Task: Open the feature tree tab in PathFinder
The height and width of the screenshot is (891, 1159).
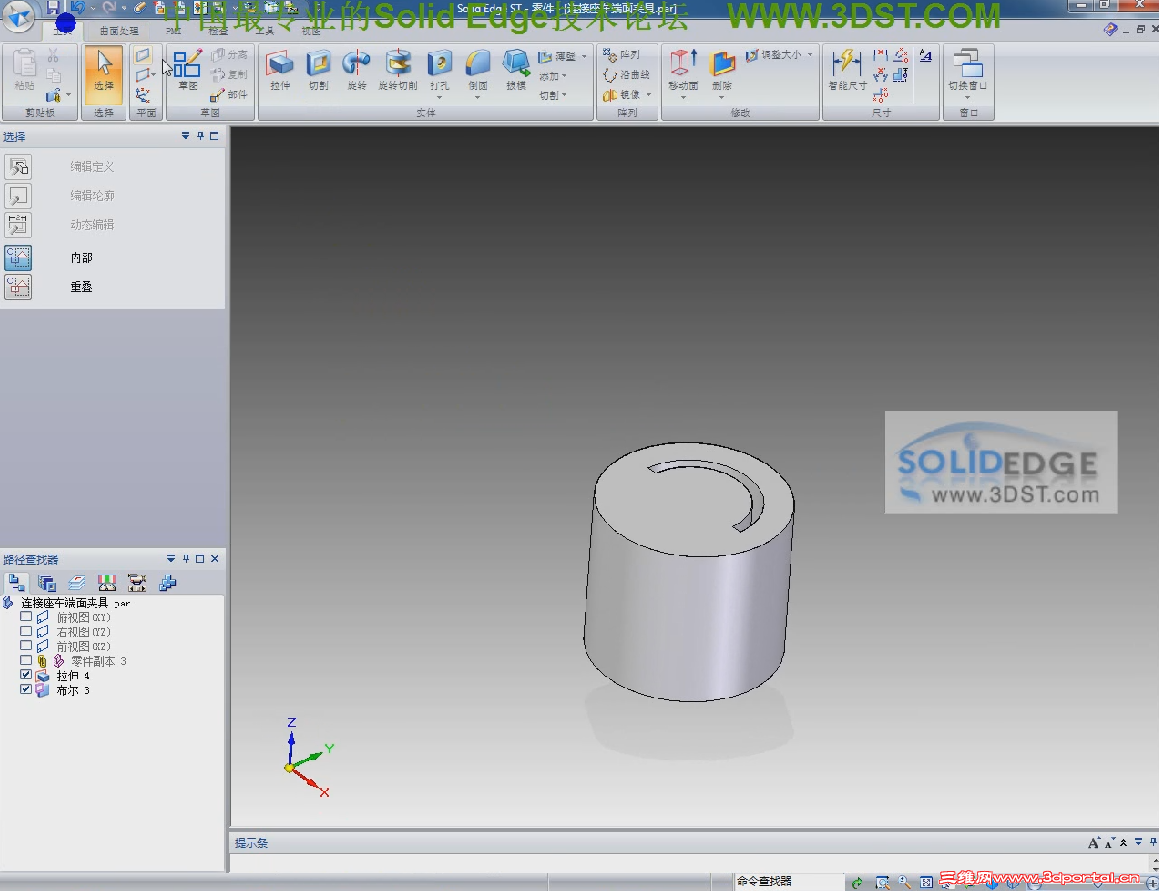Action: coord(16,583)
